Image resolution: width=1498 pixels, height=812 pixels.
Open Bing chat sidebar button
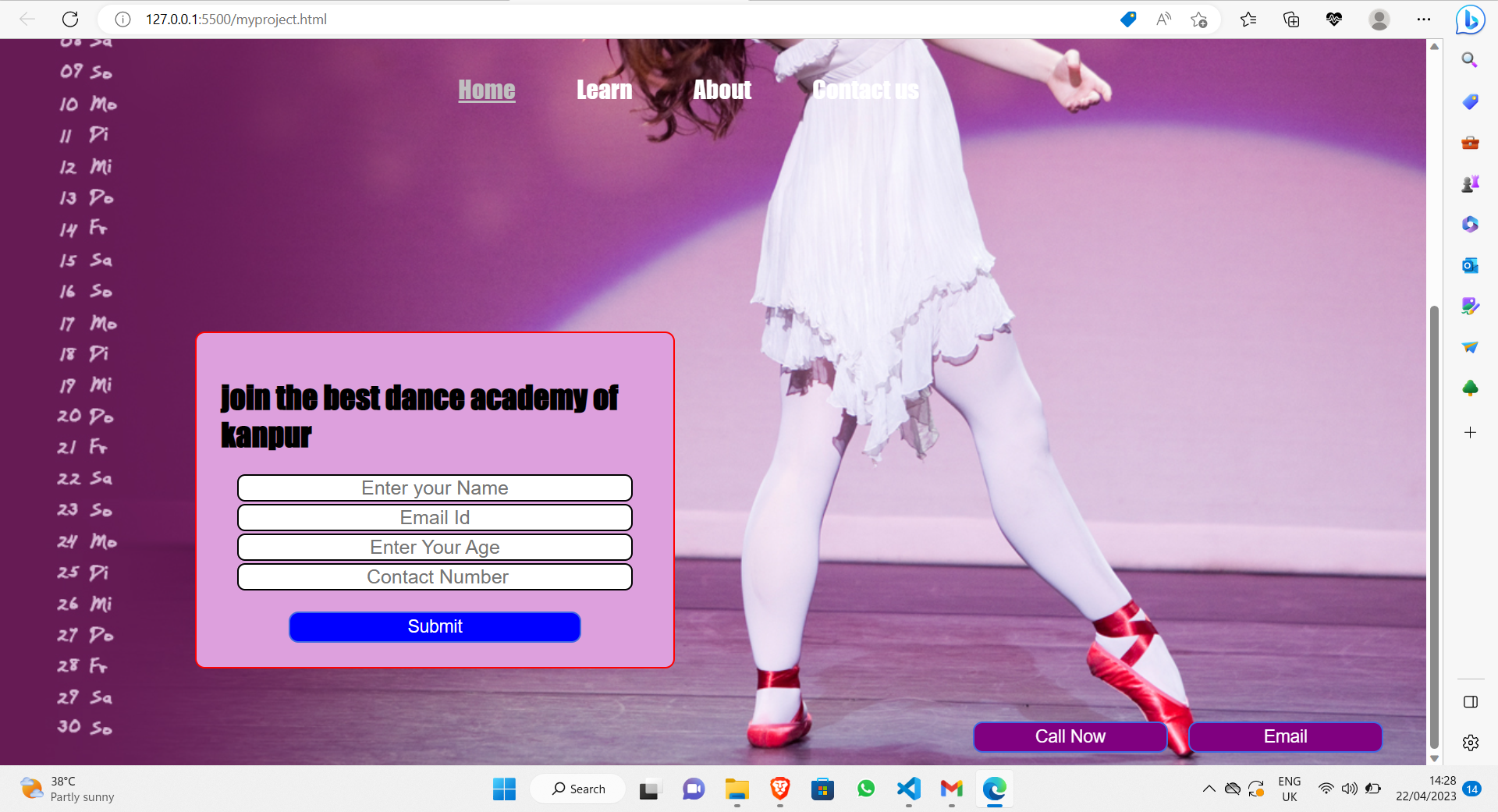pyautogui.click(x=1471, y=20)
